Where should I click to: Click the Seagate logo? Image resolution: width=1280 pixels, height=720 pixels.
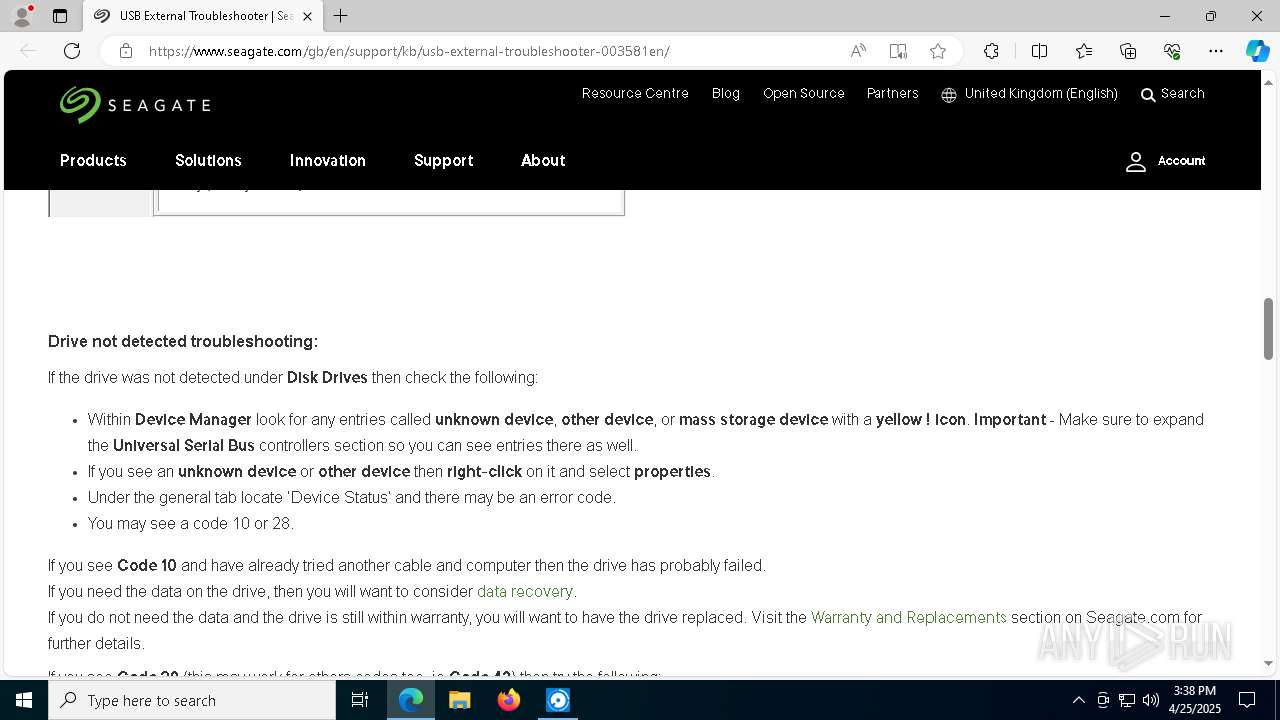(x=135, y=105)
